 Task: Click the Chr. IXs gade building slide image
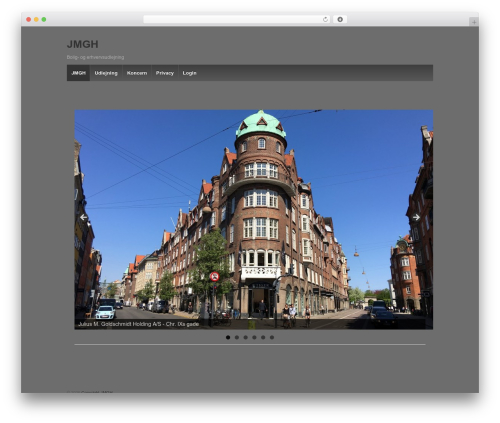254,219
